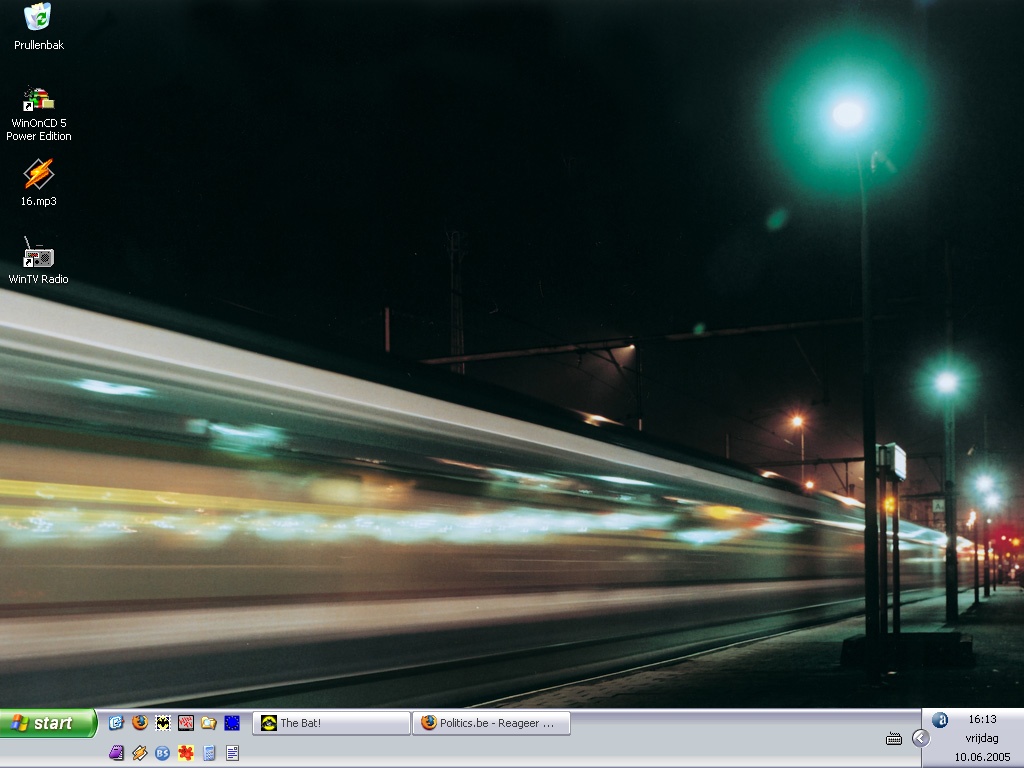Switch to The Bat! taskbar window
Viewport: 1024px width, 768px height.
(x=331, y=723)
